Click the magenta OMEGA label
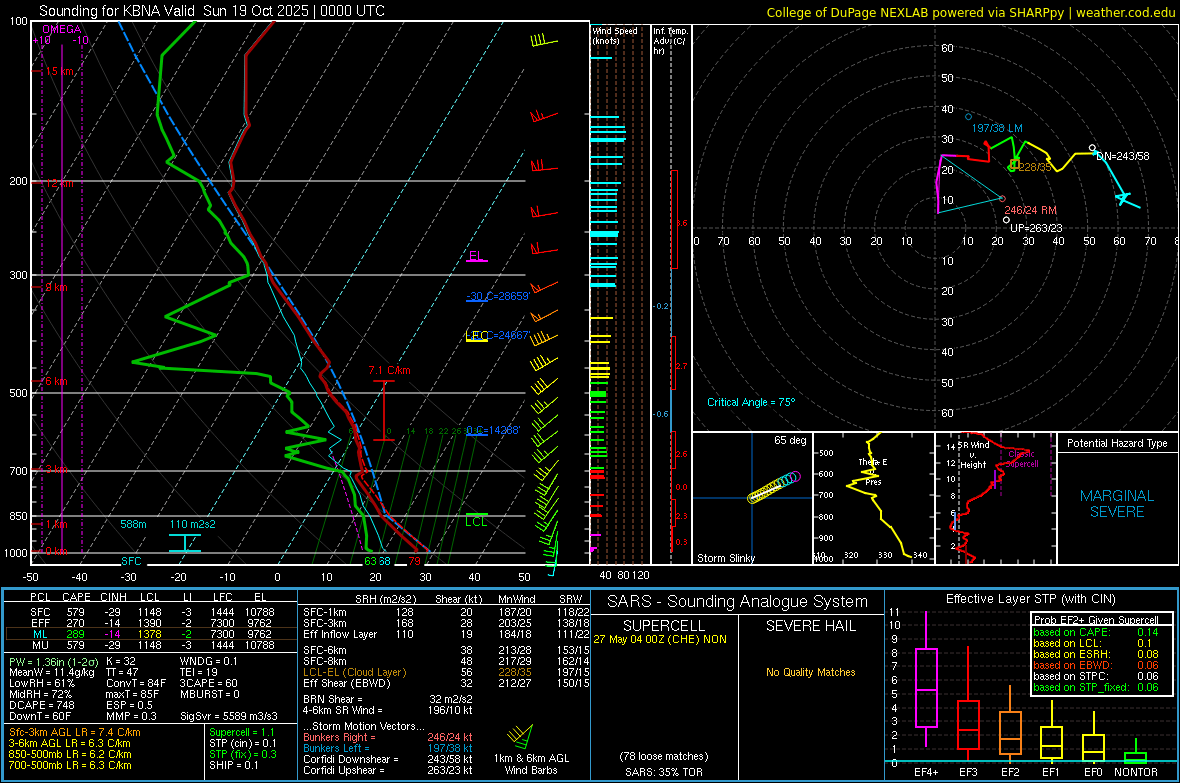 (x=62, y=29)
